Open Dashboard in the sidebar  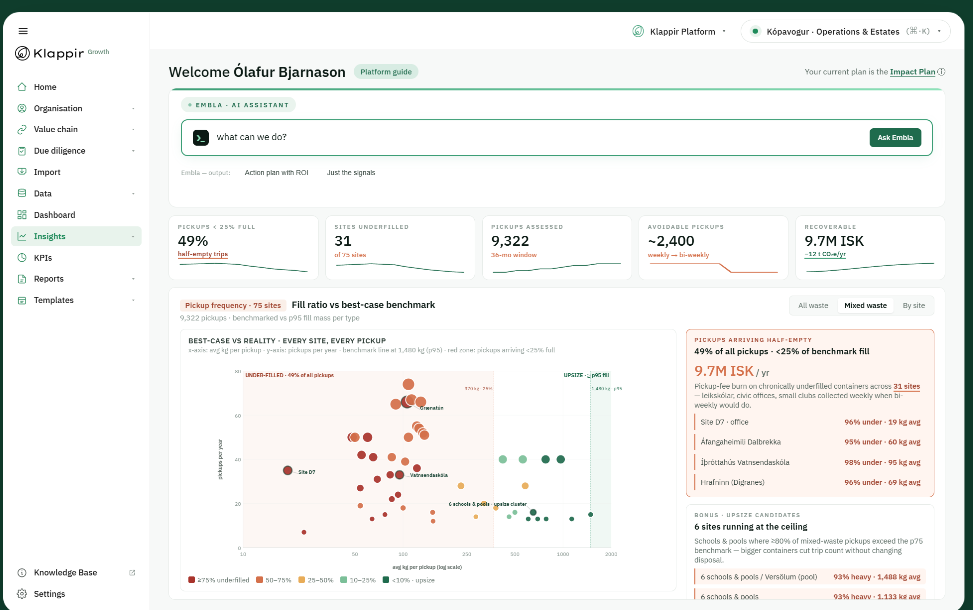click(x=76, y=215)
